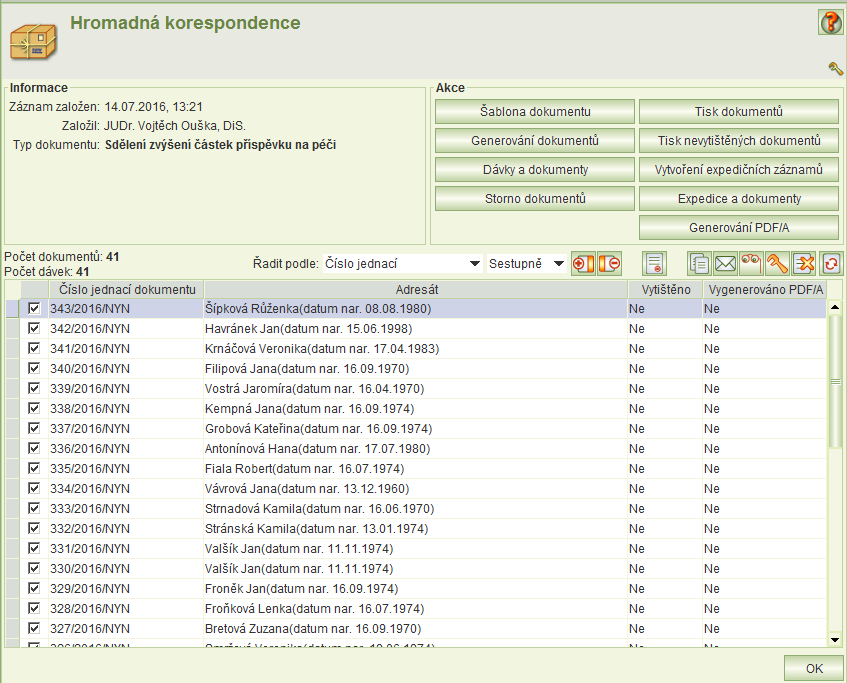Click the refresh arrows icon
Viewport: 847px width, 683px height.
[x=831, y=263]
